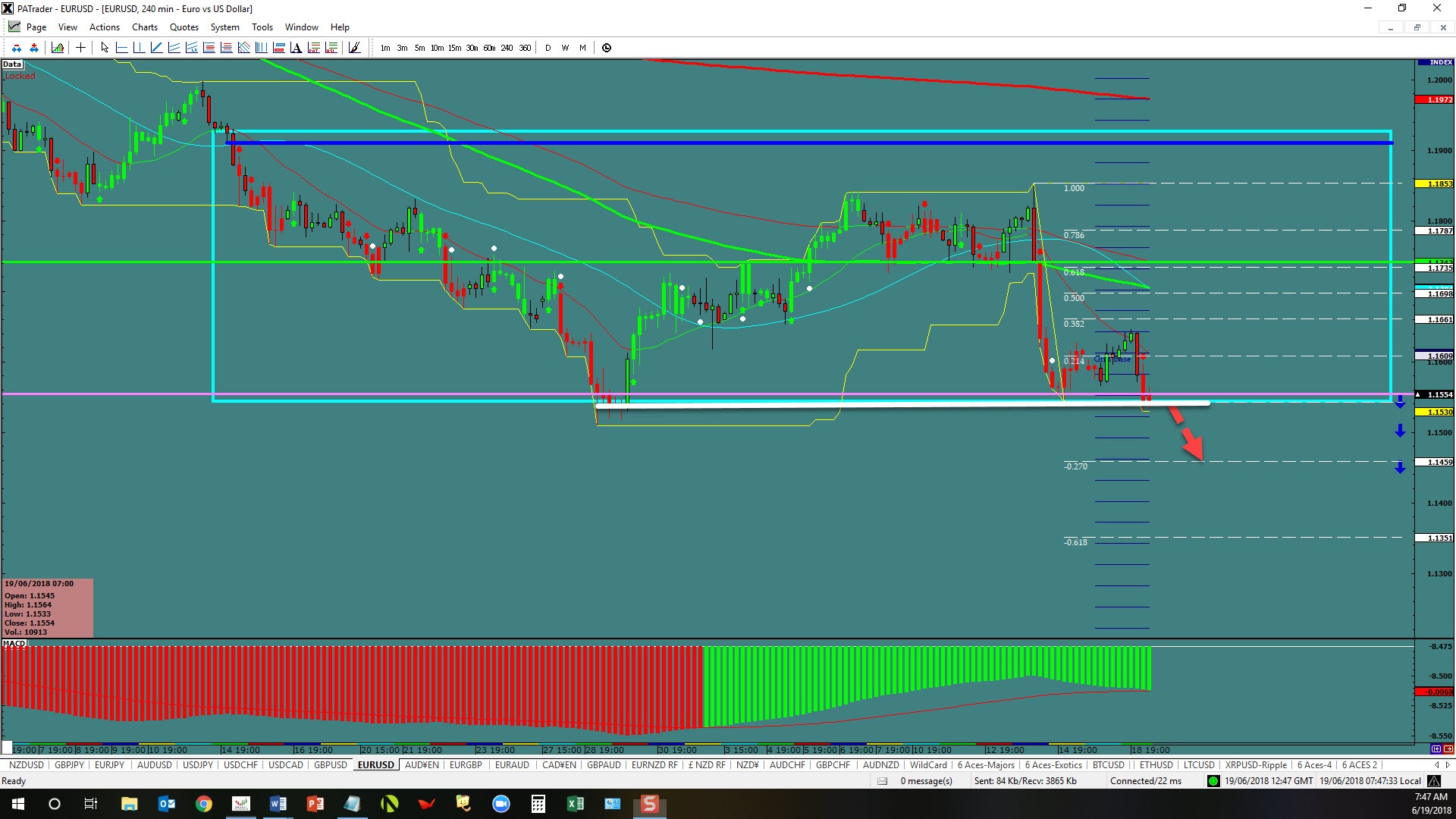Screen dimensions: 1456x819
Task: Switch to the GBPUSD page tab
Action: click(331, 765)
